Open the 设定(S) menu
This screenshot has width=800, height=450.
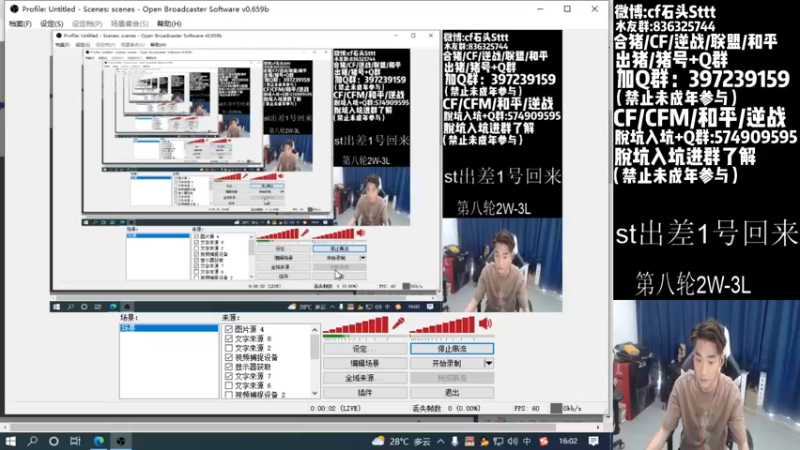(x=52, y=23)
